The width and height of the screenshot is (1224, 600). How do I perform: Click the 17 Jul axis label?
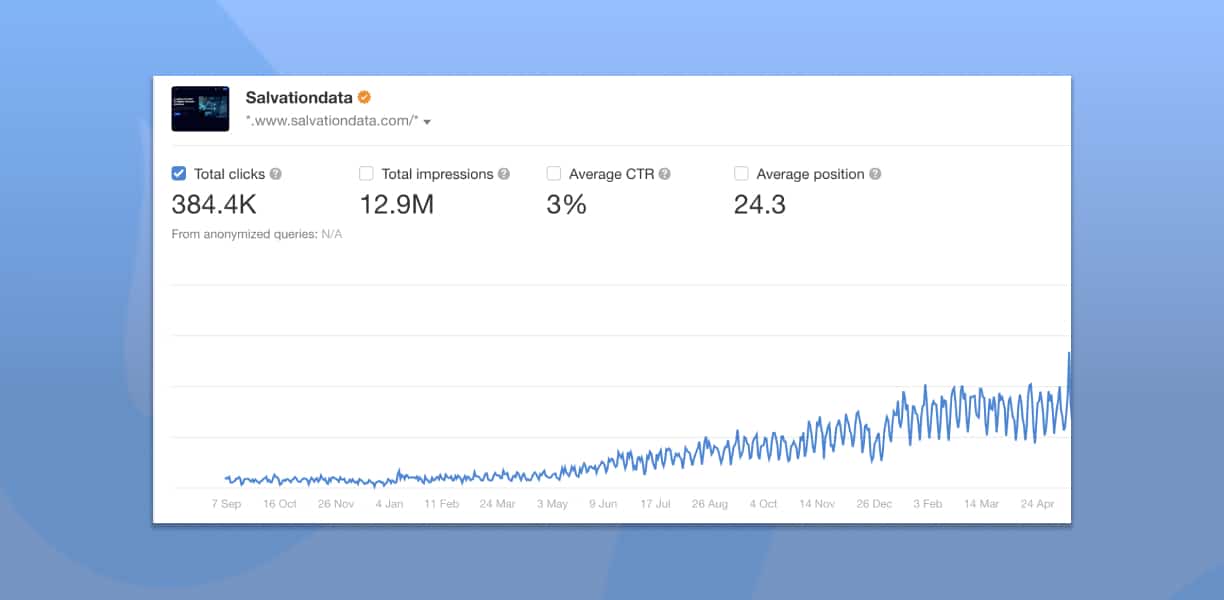(656, 504)
